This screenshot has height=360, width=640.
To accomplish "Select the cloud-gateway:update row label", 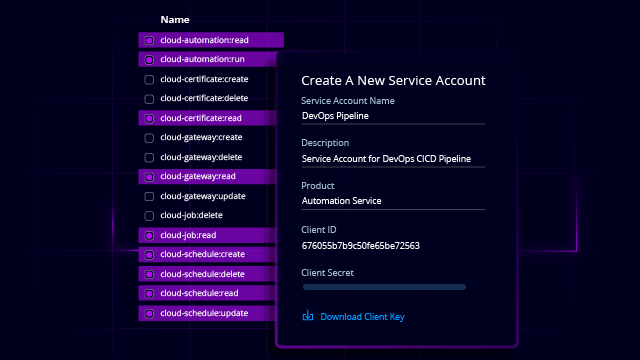I will [x=203, y=196].
